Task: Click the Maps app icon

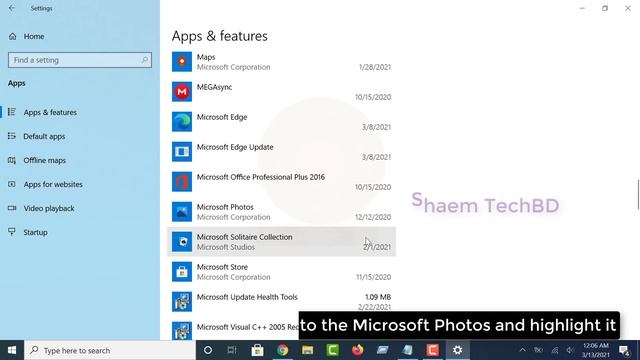Action: [182, 62]
